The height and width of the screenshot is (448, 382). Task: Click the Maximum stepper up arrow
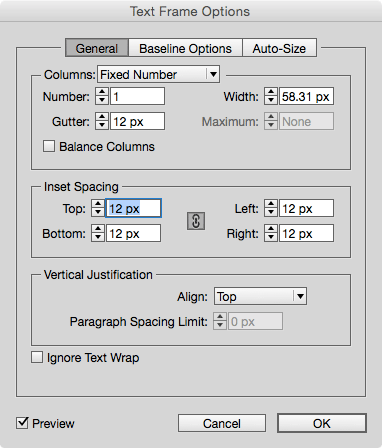point(271,117)
